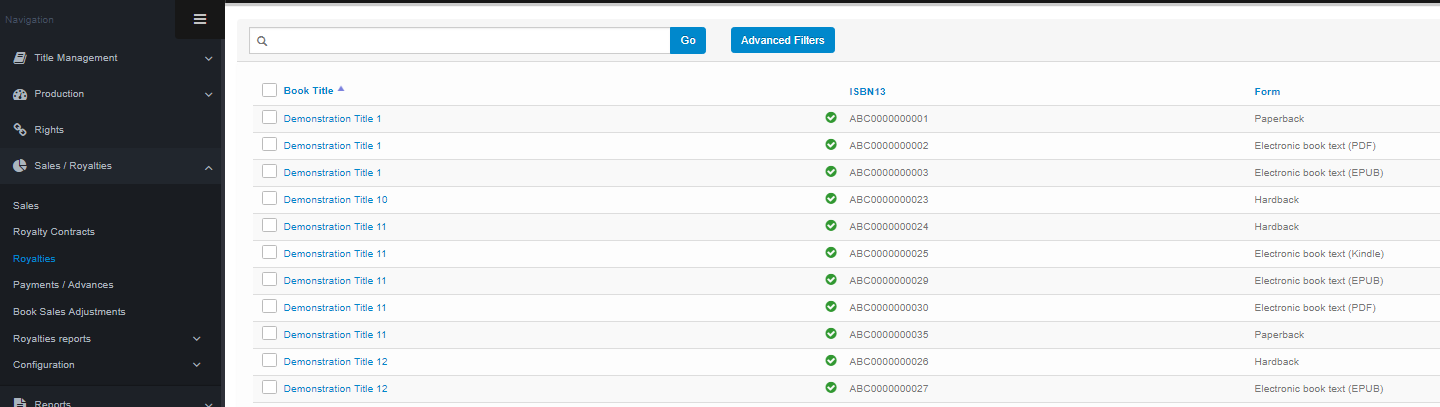Viewport: 1440px width, 407px height.
Task: Select checkbox for the ABC0000000026 Hardback row
Action: [x=269, y=361]
